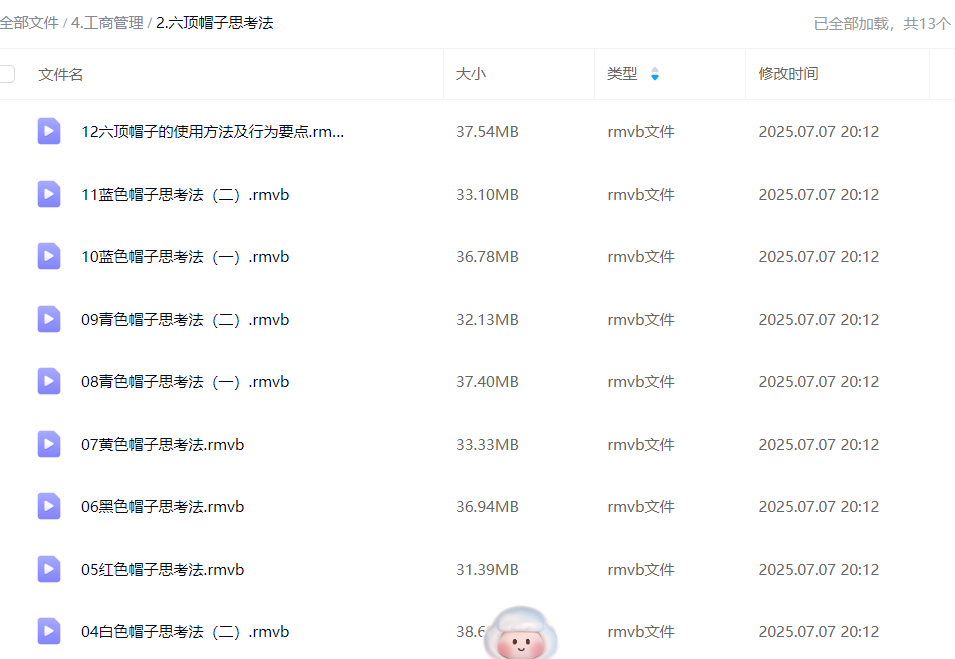The image size is (955, 659).
Task: Toggle the select-all checkbox in header
Action: [7, 73]
